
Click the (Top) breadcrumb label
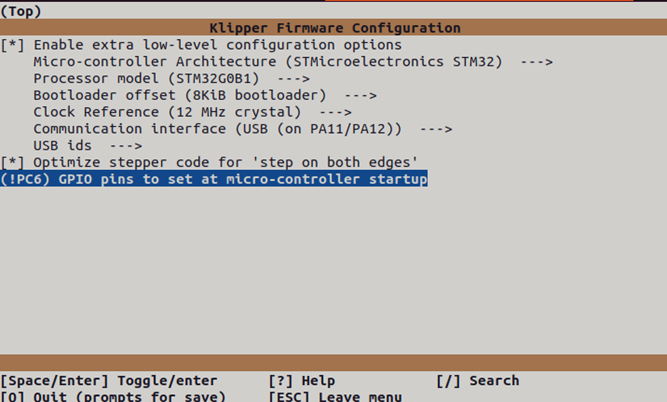(22, 10)
